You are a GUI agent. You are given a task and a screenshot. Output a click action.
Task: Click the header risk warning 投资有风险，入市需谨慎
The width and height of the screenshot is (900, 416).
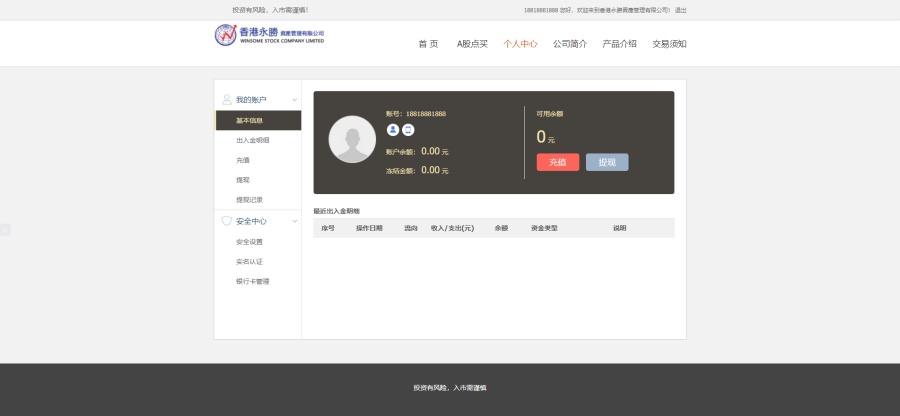click(x=270, y=10)
